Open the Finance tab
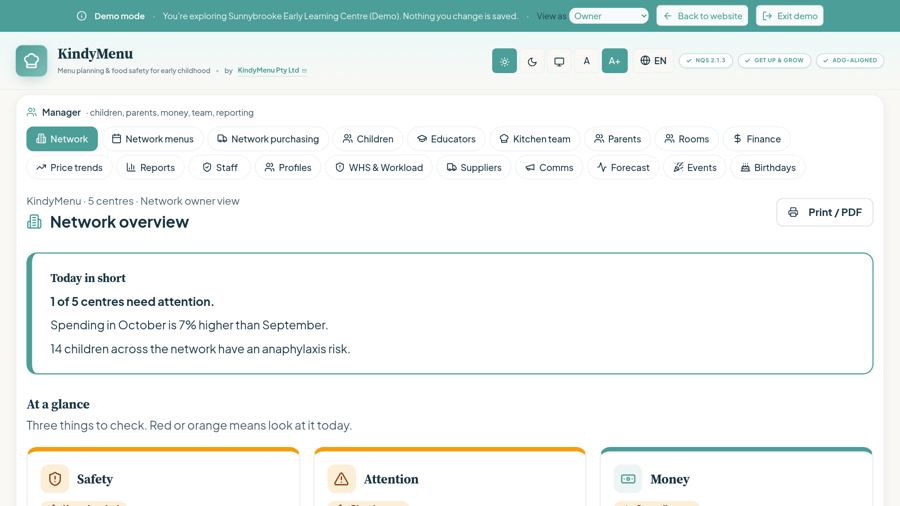The image size is (900, 506). pos(757,139)
